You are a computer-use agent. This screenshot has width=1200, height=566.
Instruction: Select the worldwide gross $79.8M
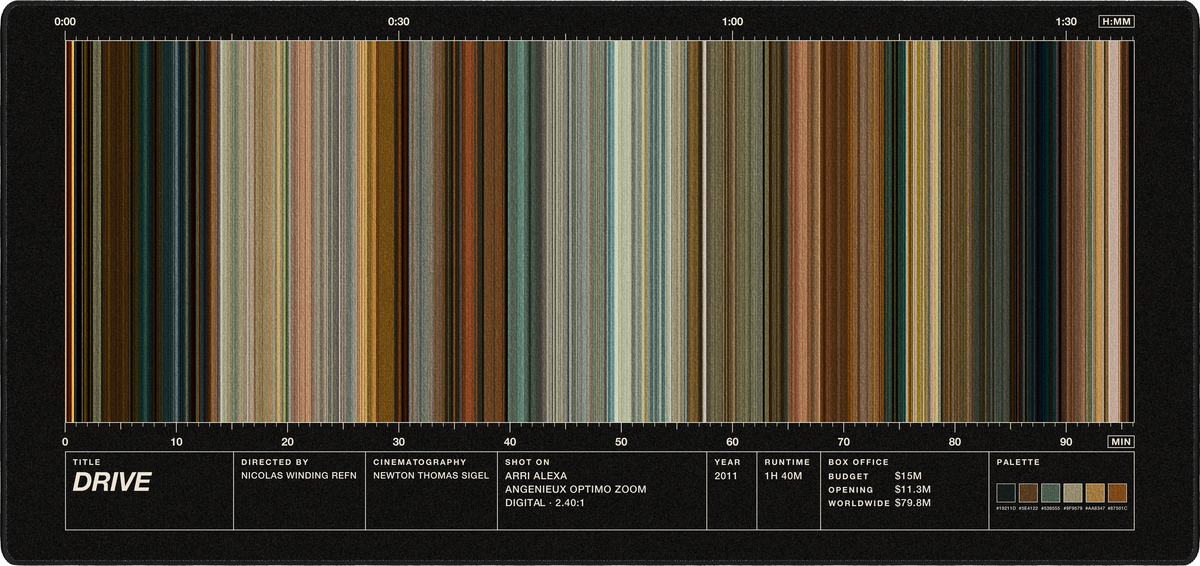[x=913, y=503]
